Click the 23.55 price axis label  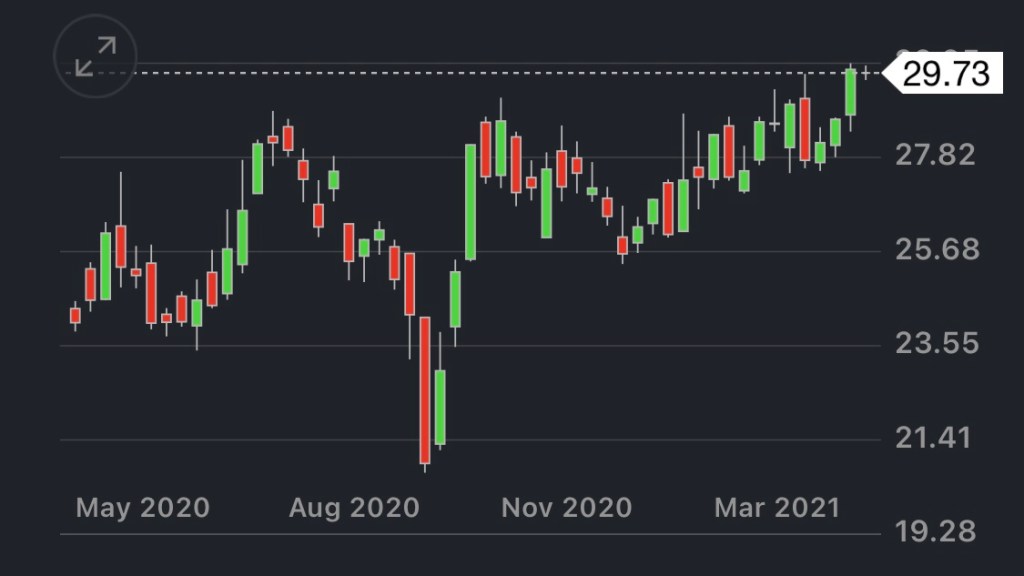(937, 344)
